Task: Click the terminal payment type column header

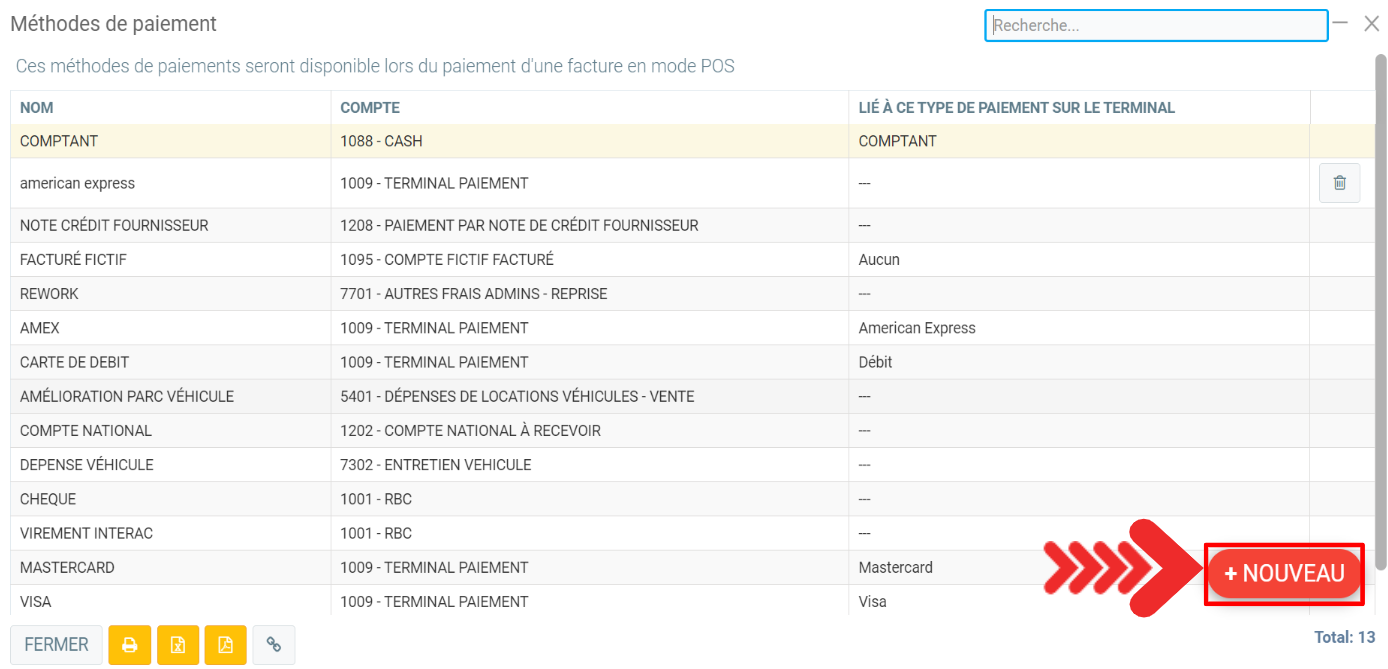Action: pos(1016,107)
